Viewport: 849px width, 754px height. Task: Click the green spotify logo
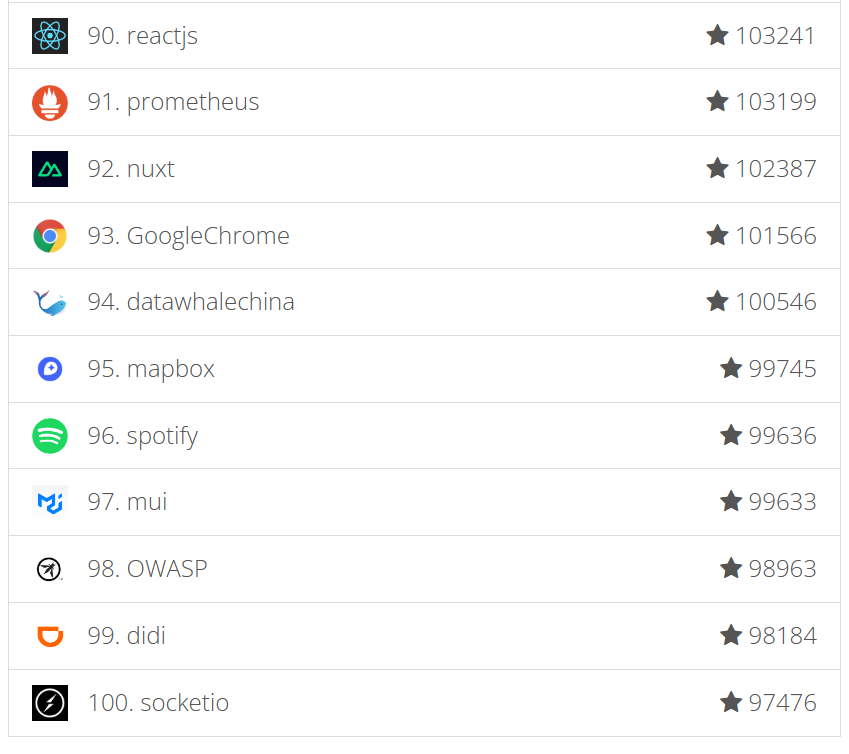[x=50, y=436]
